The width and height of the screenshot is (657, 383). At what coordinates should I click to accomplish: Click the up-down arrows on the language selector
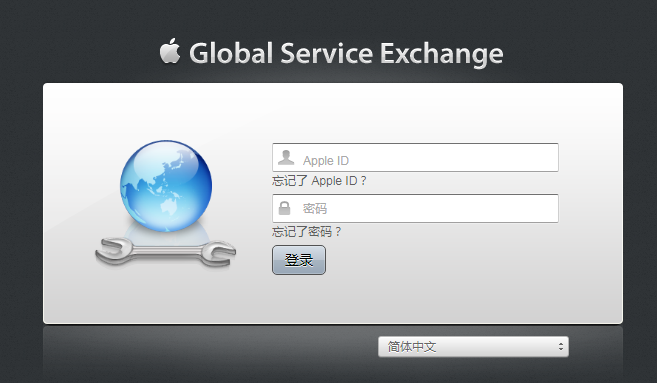pyautogui.click(x=561, y=347)
